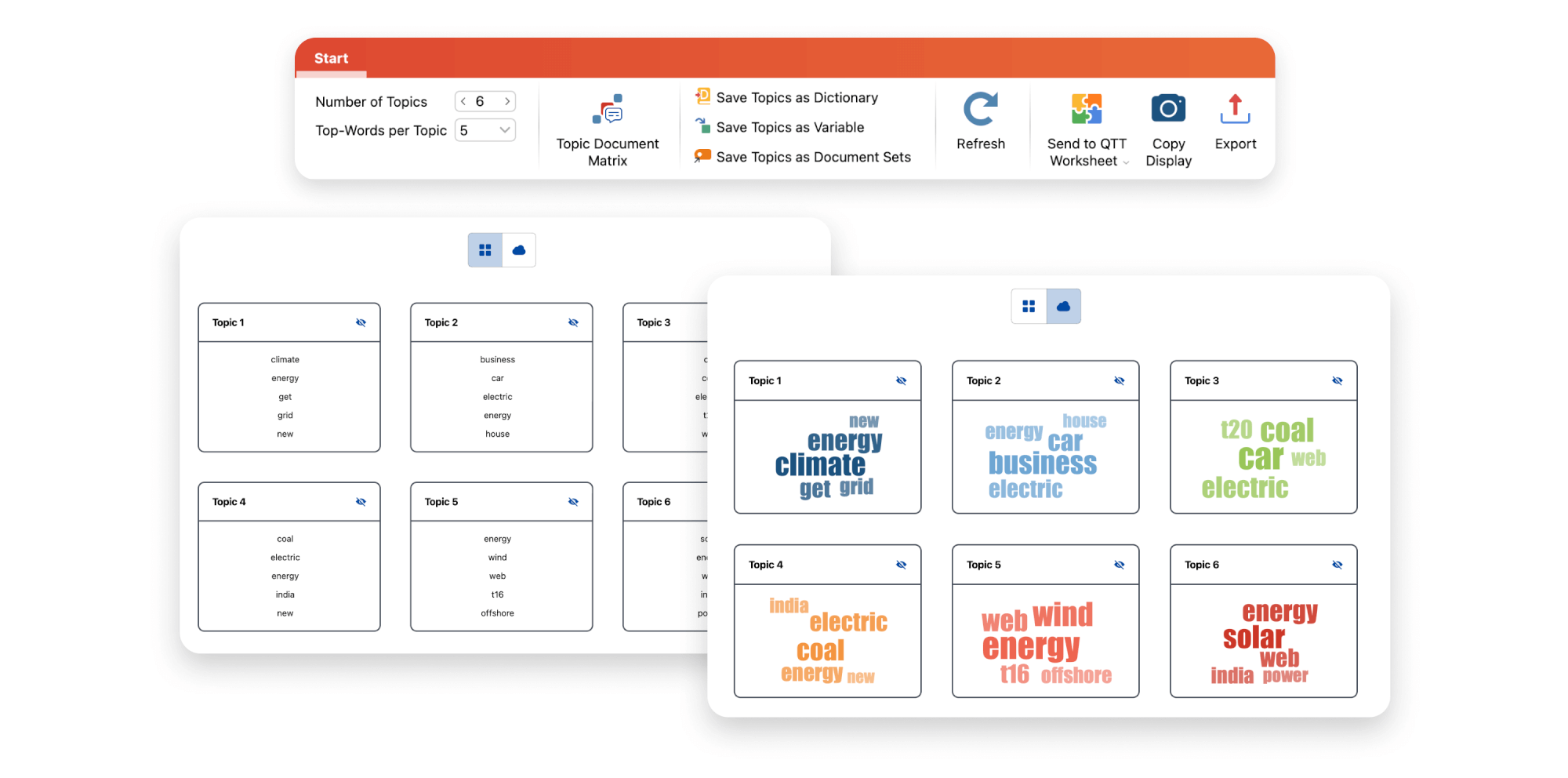Save Topics as Variable
Image resolution: width=1568 pixels, height=778 pixels.
(x=789, y=128)
